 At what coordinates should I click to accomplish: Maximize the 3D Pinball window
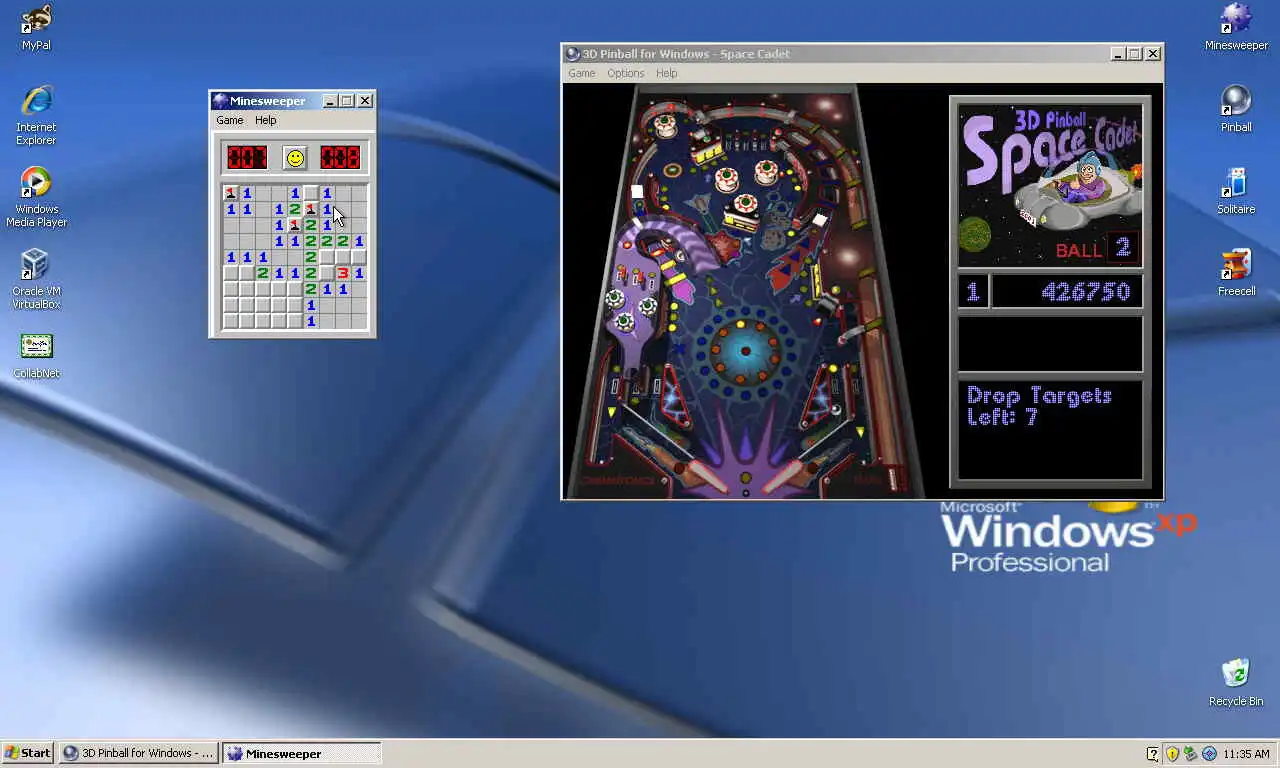[1134, 54]
